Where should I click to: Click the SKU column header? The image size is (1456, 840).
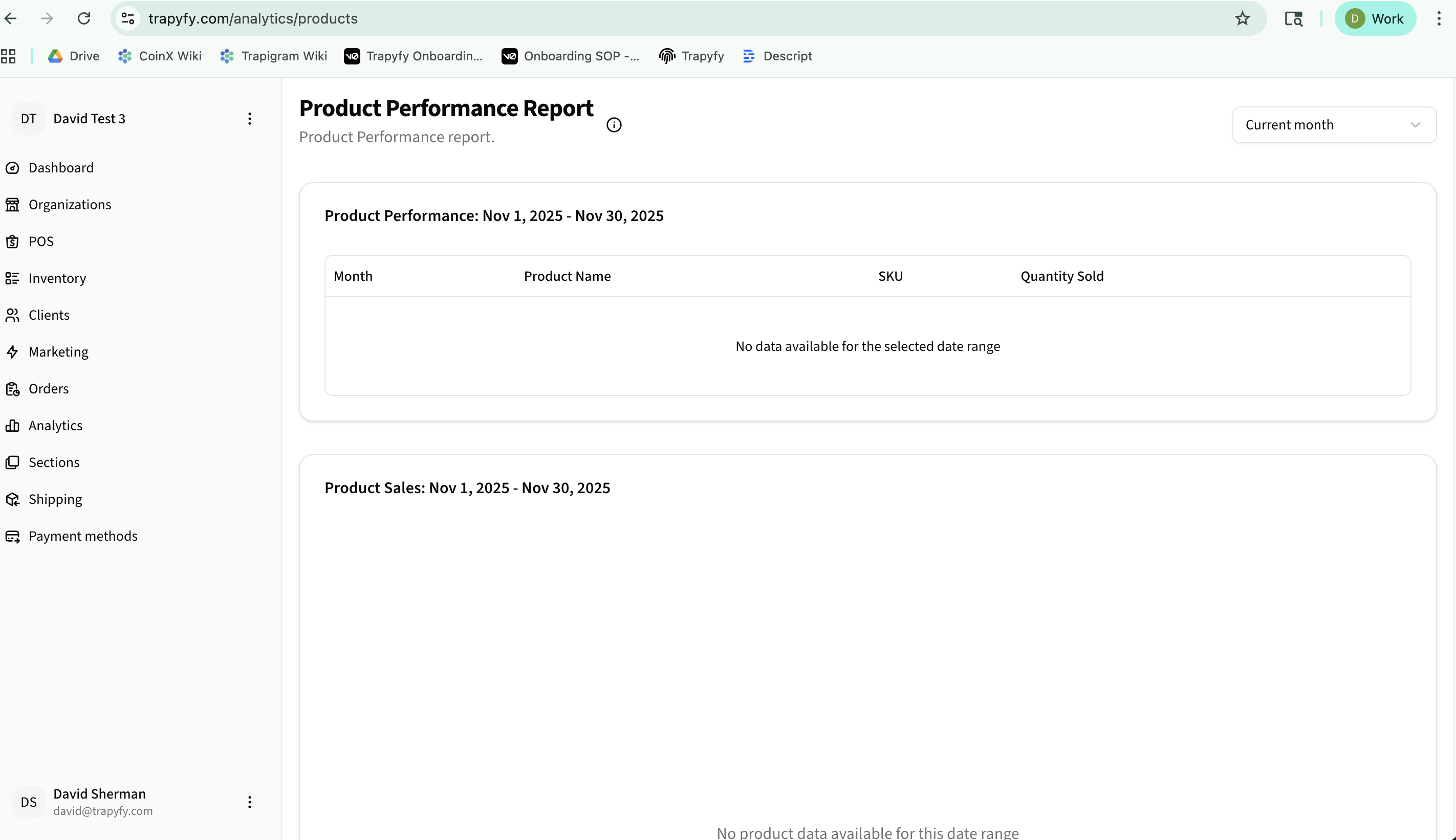890,276
